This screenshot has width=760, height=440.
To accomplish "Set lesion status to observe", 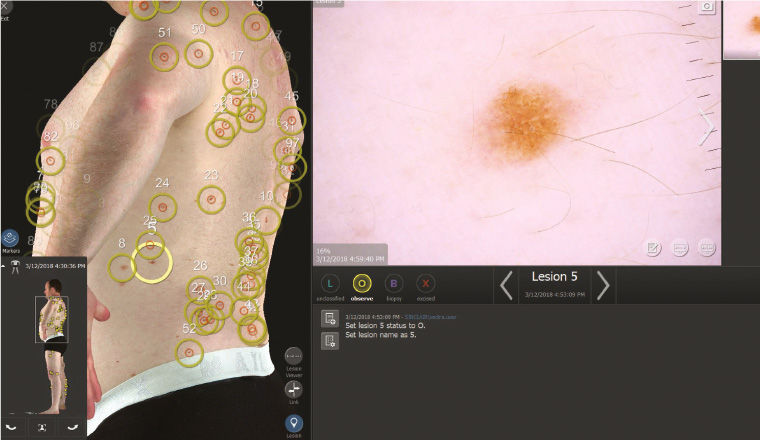I will tap(362, 285).
